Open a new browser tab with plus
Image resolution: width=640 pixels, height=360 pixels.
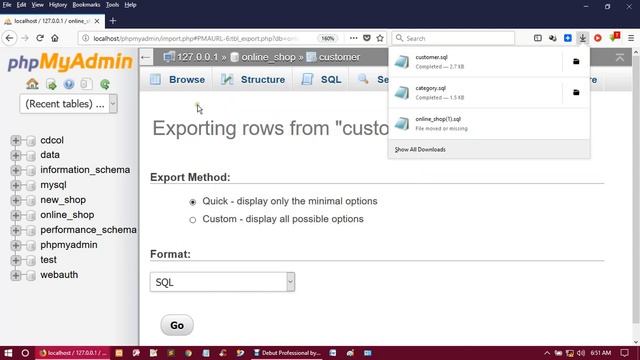tap(113, 20)
